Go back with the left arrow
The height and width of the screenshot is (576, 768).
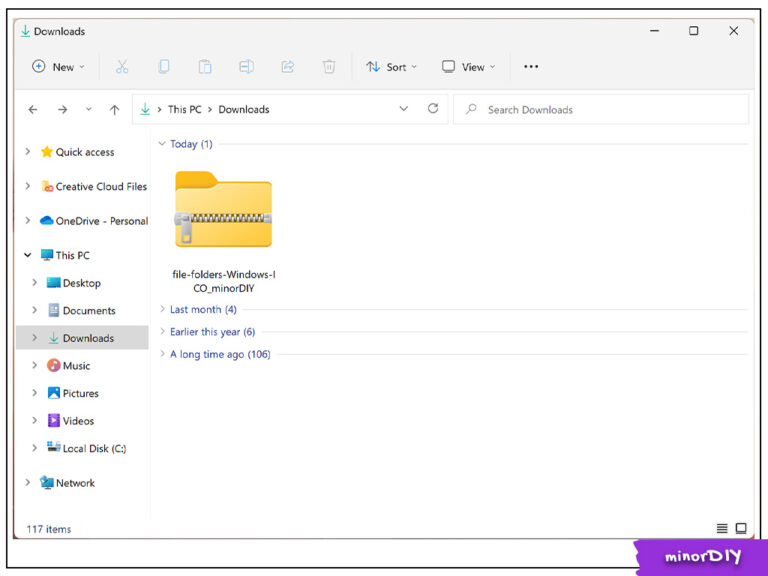(33, 110)
